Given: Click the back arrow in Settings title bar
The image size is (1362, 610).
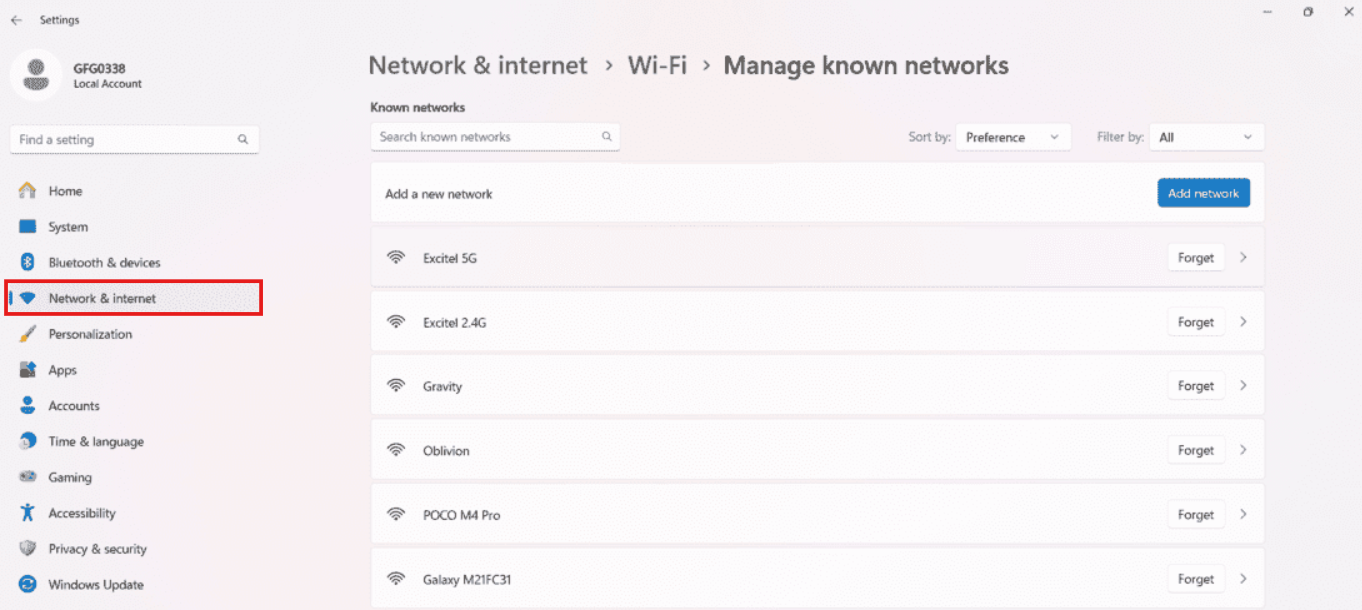Looking at the screenshot, I should pos(16,20).
